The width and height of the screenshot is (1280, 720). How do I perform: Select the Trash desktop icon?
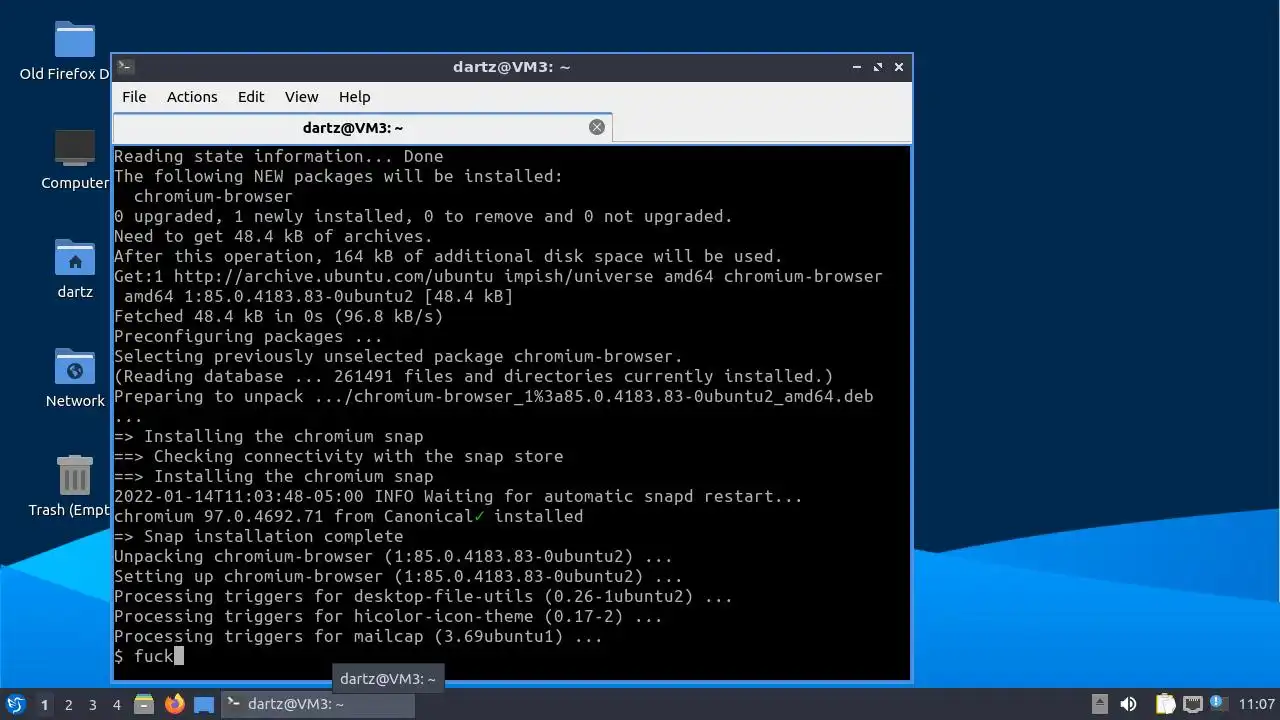pyautogui.click(x=72, y=487)
